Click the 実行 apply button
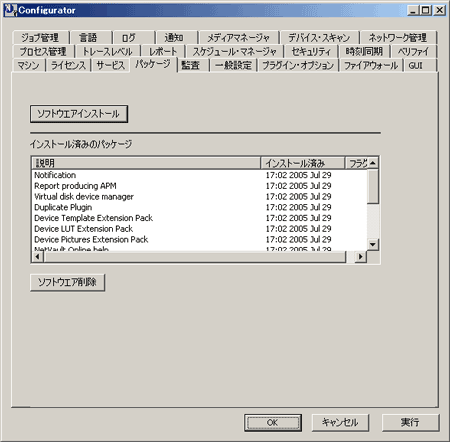Screen dimensions: 450x442 [410, 423]
